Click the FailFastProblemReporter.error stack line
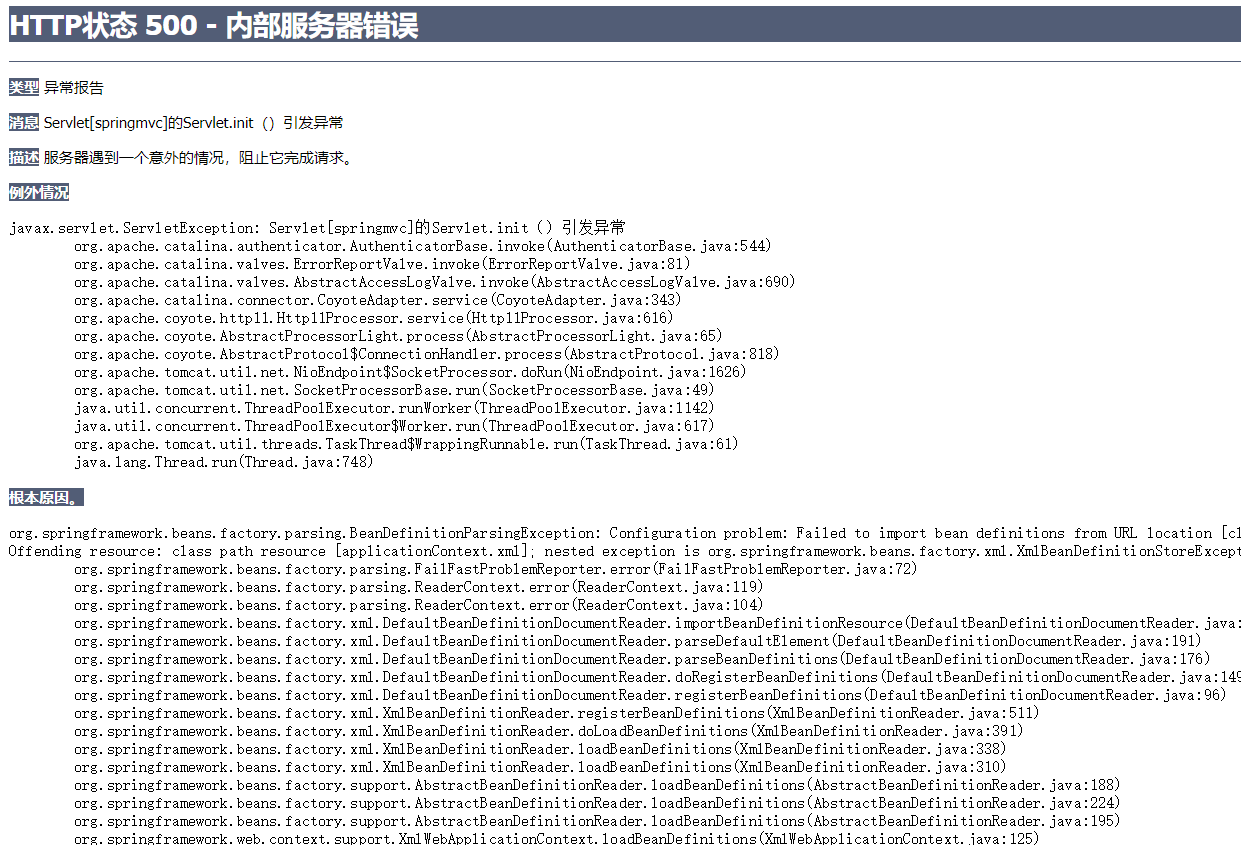 [410, 569]
